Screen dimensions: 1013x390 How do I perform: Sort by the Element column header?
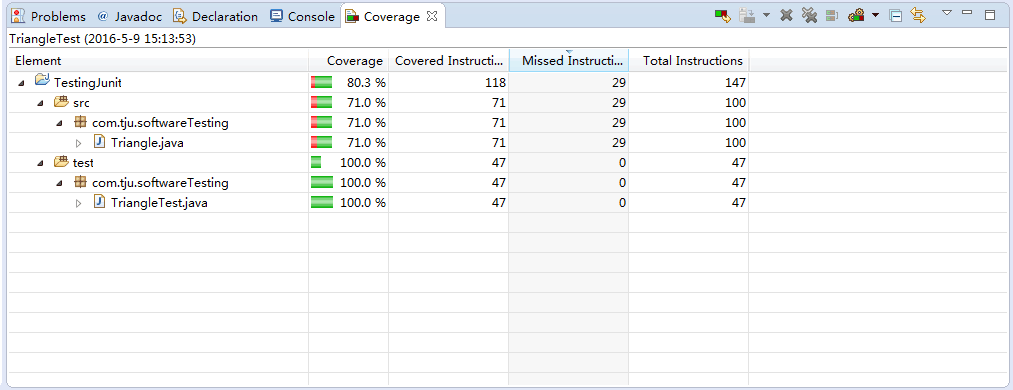click(158, 61)
